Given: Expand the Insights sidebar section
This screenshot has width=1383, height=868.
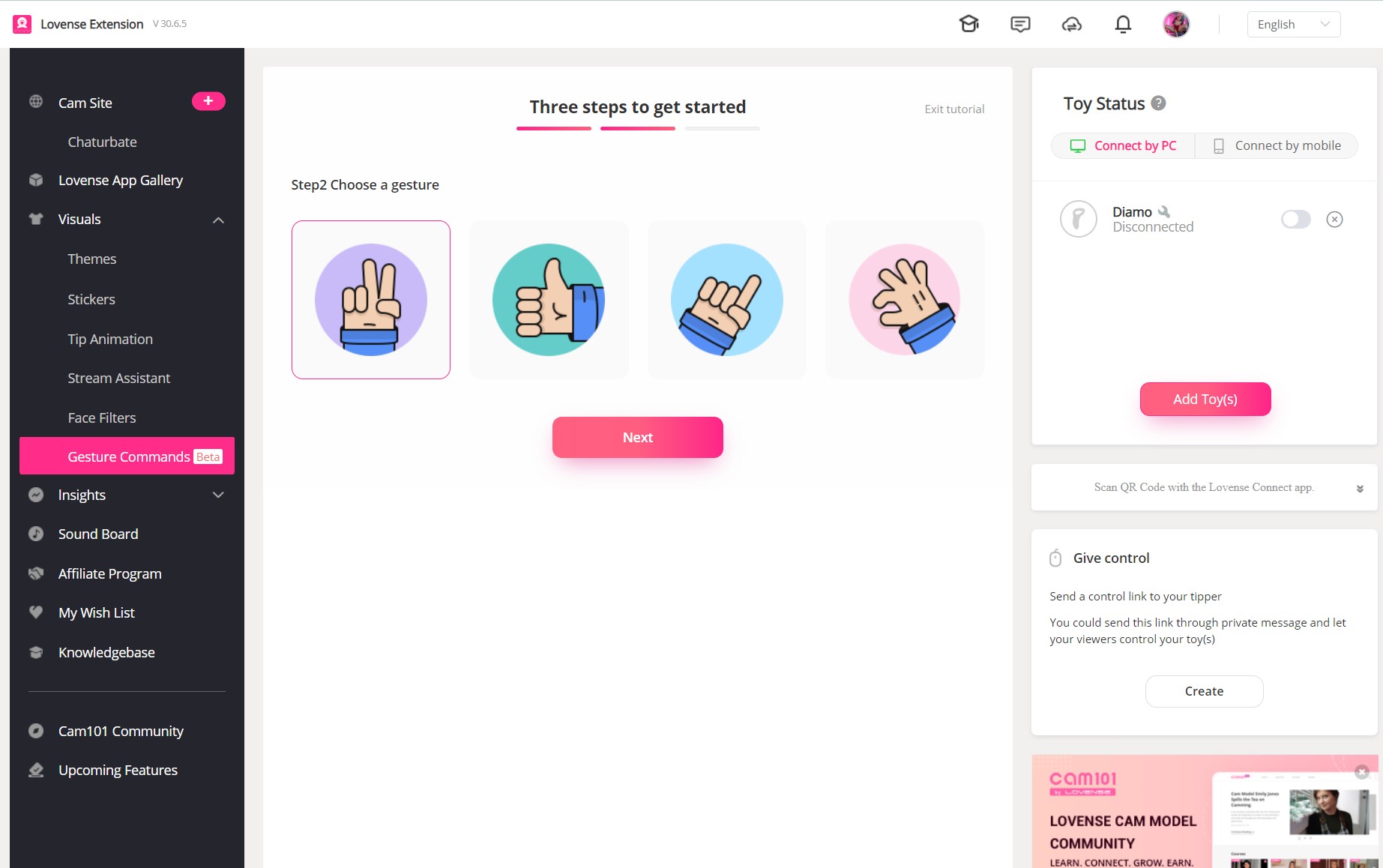Looking at the screenshot, I should point(218,495).
